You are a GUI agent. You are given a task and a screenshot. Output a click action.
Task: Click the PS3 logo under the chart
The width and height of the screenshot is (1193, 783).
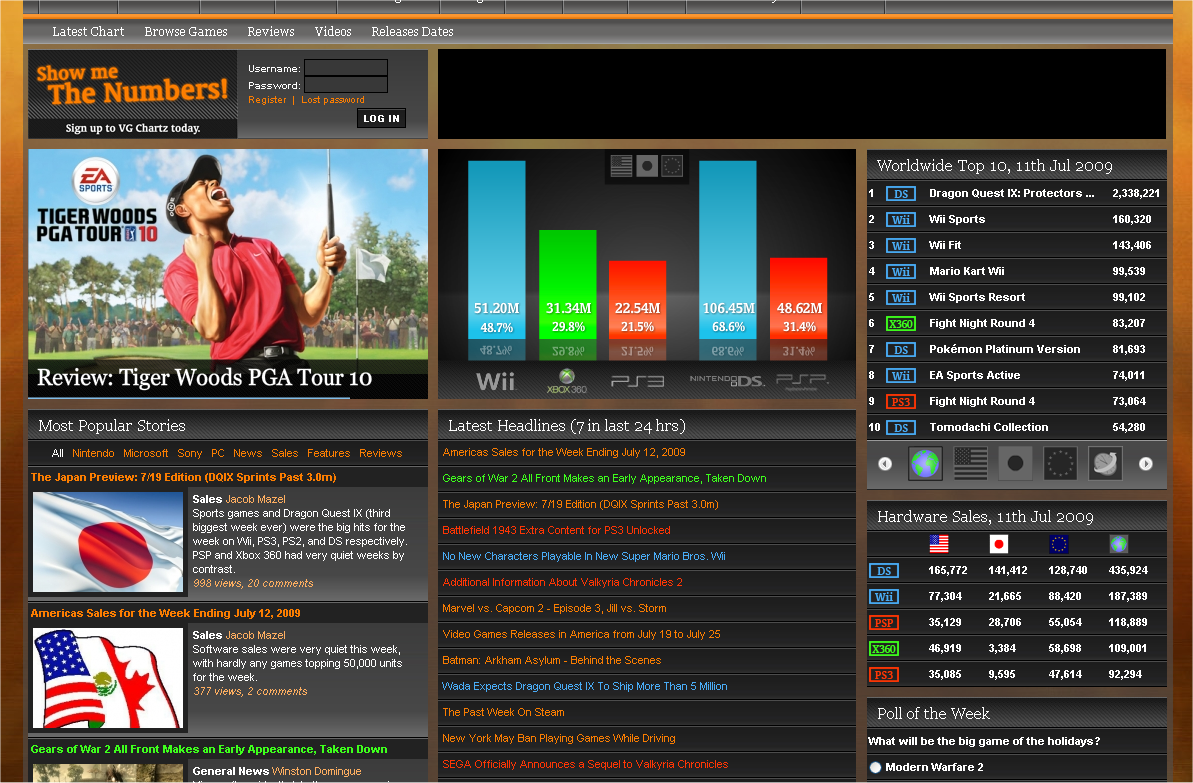638,380
